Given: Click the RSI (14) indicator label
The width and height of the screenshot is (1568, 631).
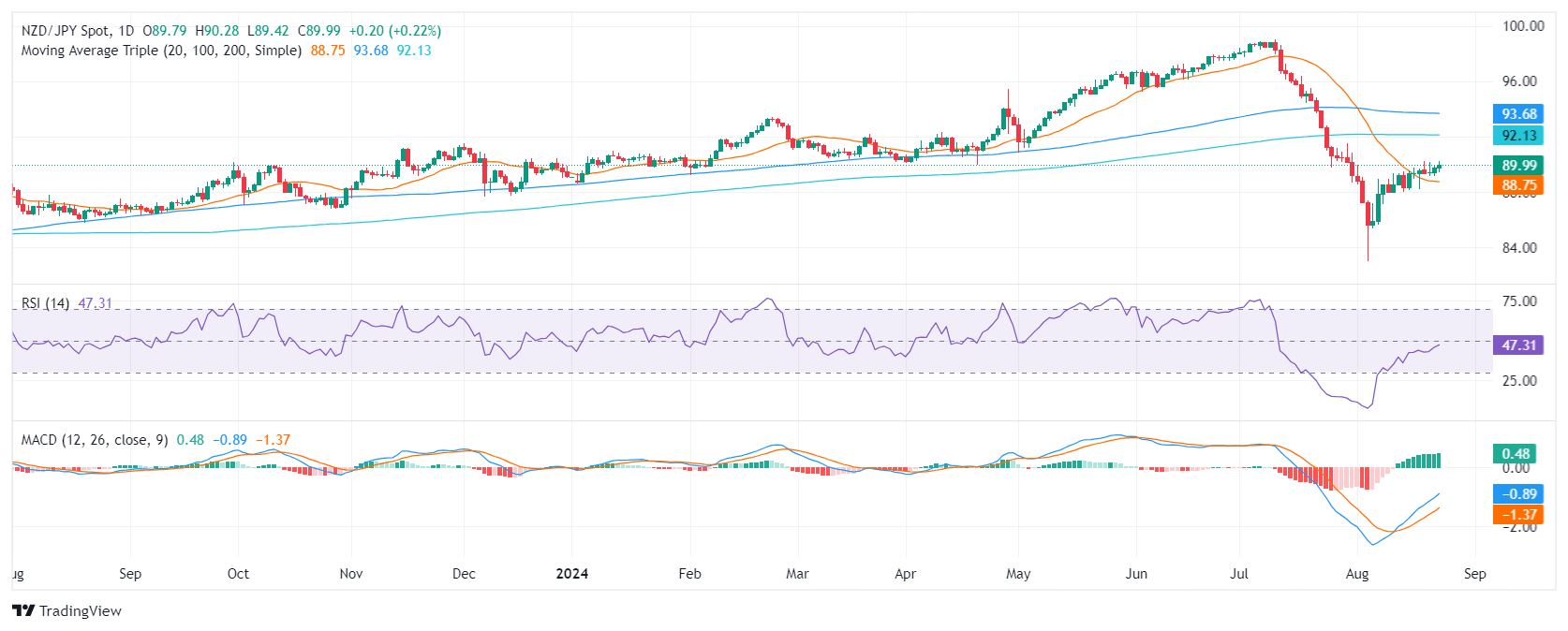Looking at the screenshot, I should 45,303.
